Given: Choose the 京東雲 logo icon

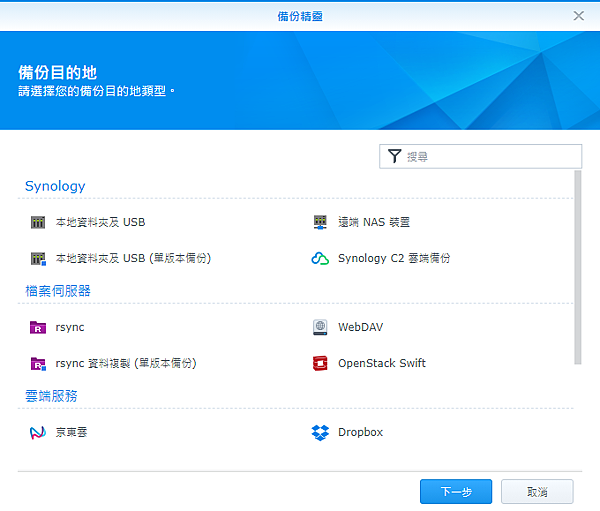Looking at the screenshot, I should pos(38,433).
